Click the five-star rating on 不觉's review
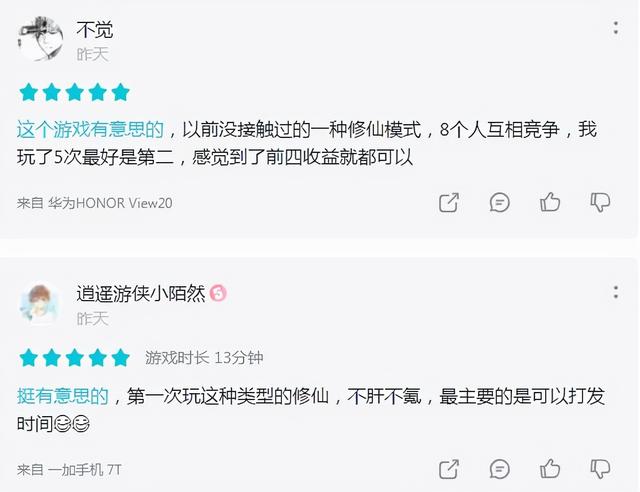Viewport: 640px width, 492px height. tap(75, 92)
